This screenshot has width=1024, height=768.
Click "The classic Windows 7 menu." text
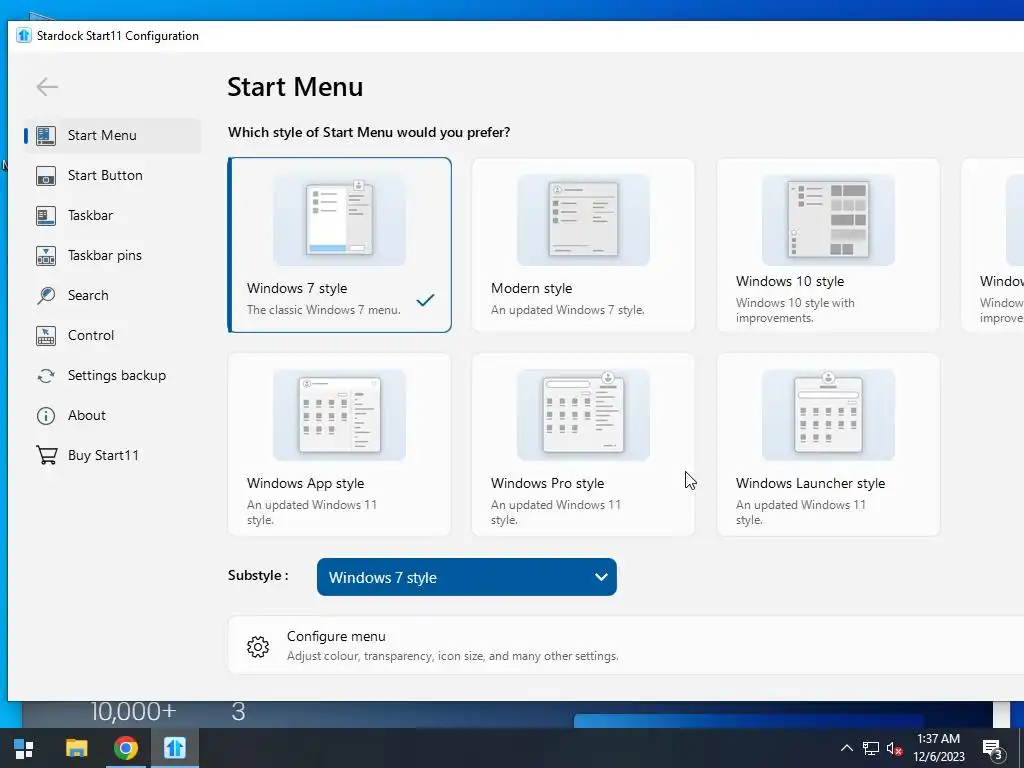(324, 310)
